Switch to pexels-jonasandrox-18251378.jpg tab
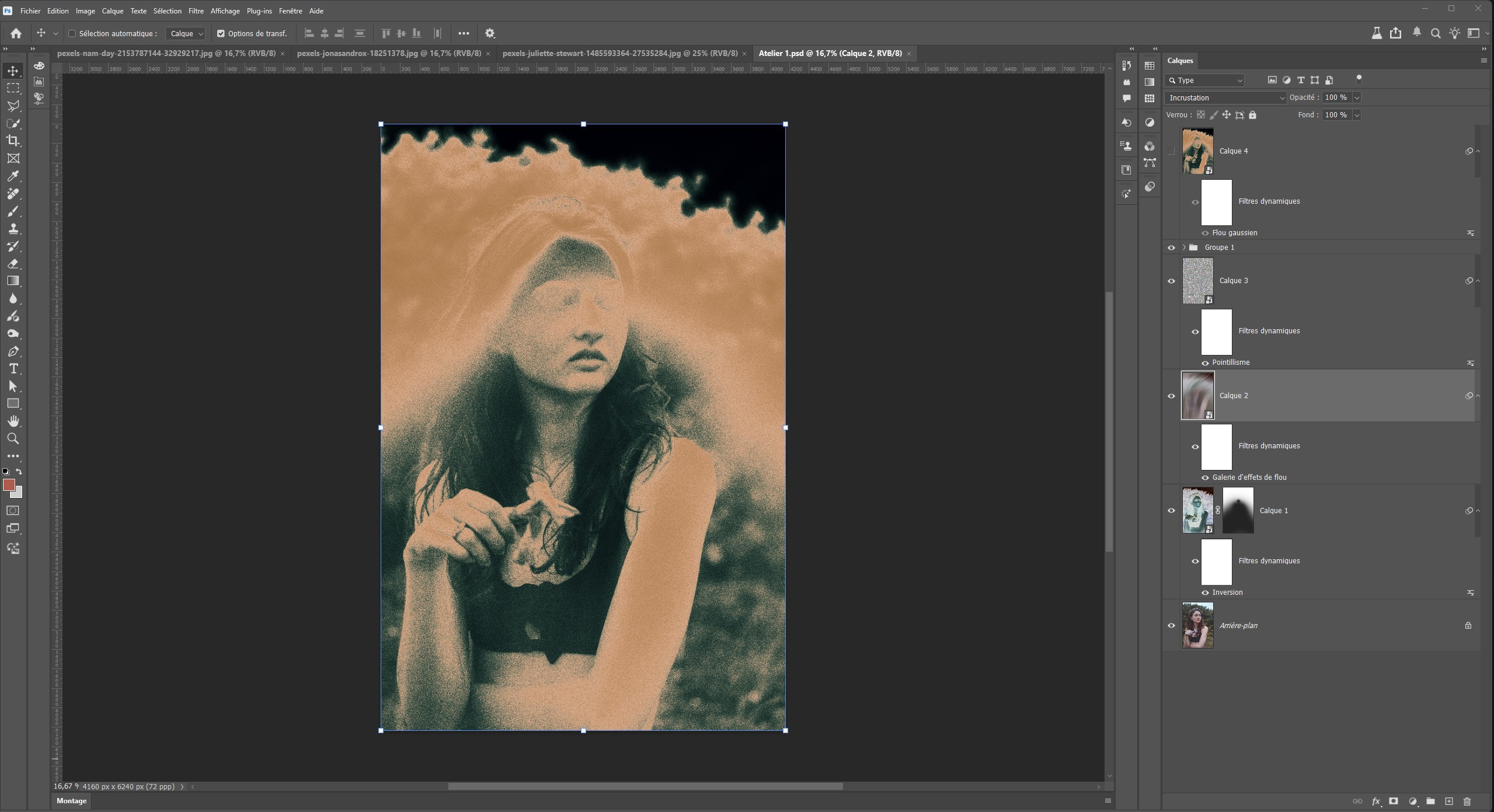 point(389,53)
